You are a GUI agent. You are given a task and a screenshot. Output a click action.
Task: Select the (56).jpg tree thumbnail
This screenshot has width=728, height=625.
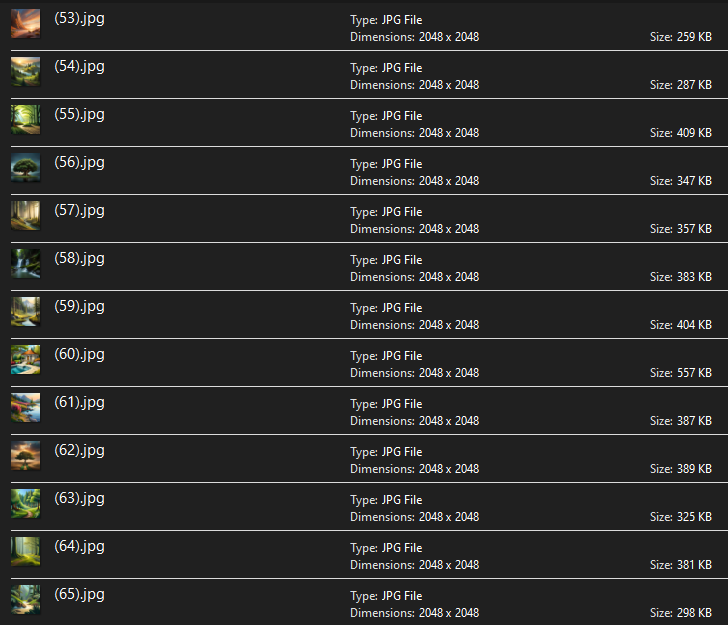pos(25,167)
